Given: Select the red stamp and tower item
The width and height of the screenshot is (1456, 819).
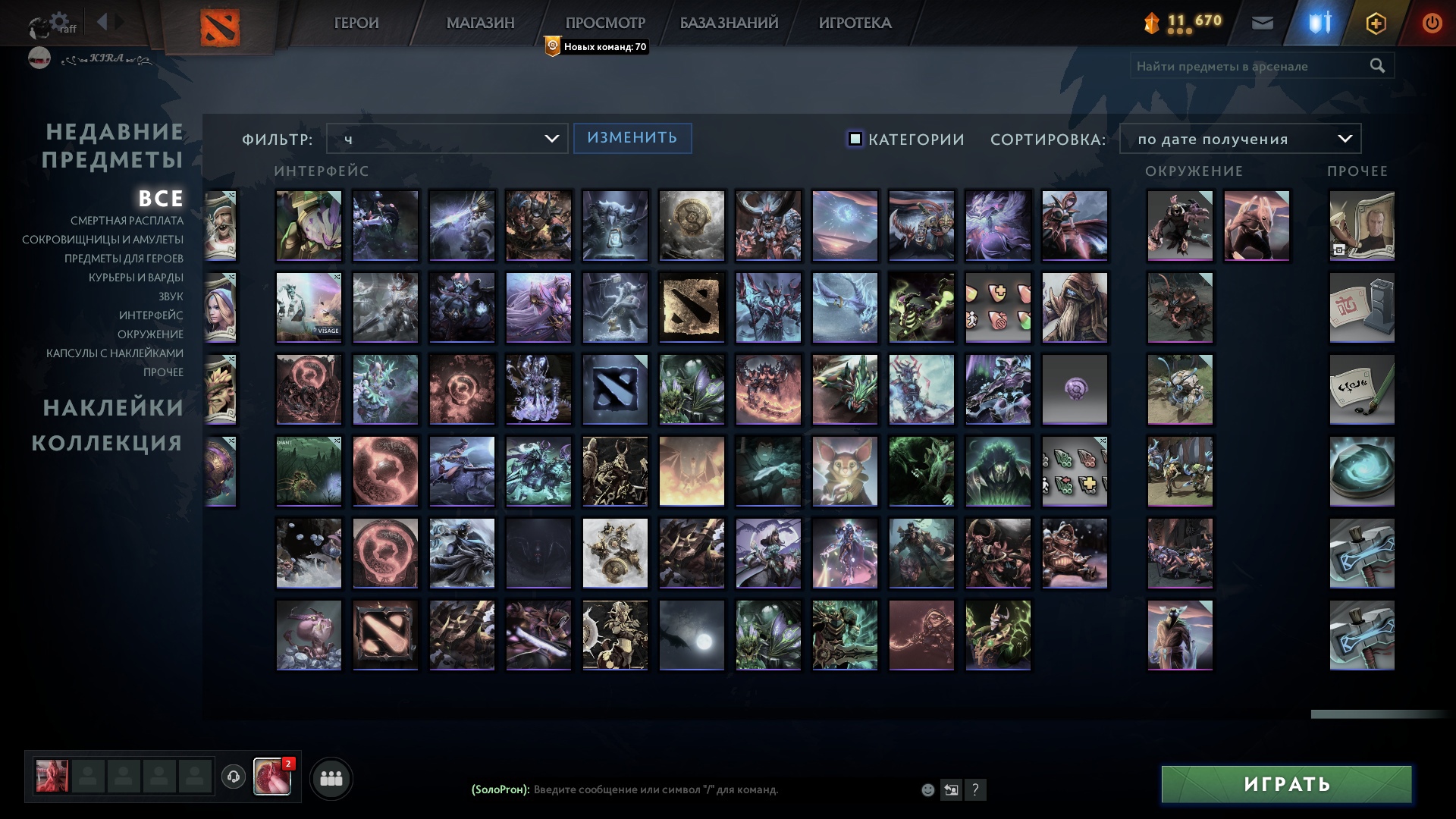Looking at the screenshot, I should click(1362, 307).
